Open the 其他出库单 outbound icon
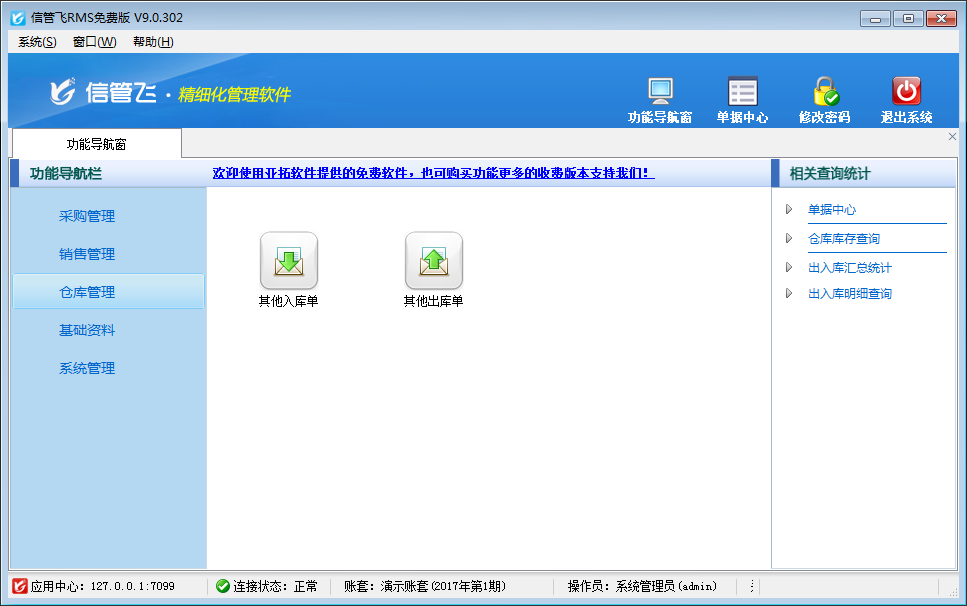The image size is (967, 606). tap(433, 261)
